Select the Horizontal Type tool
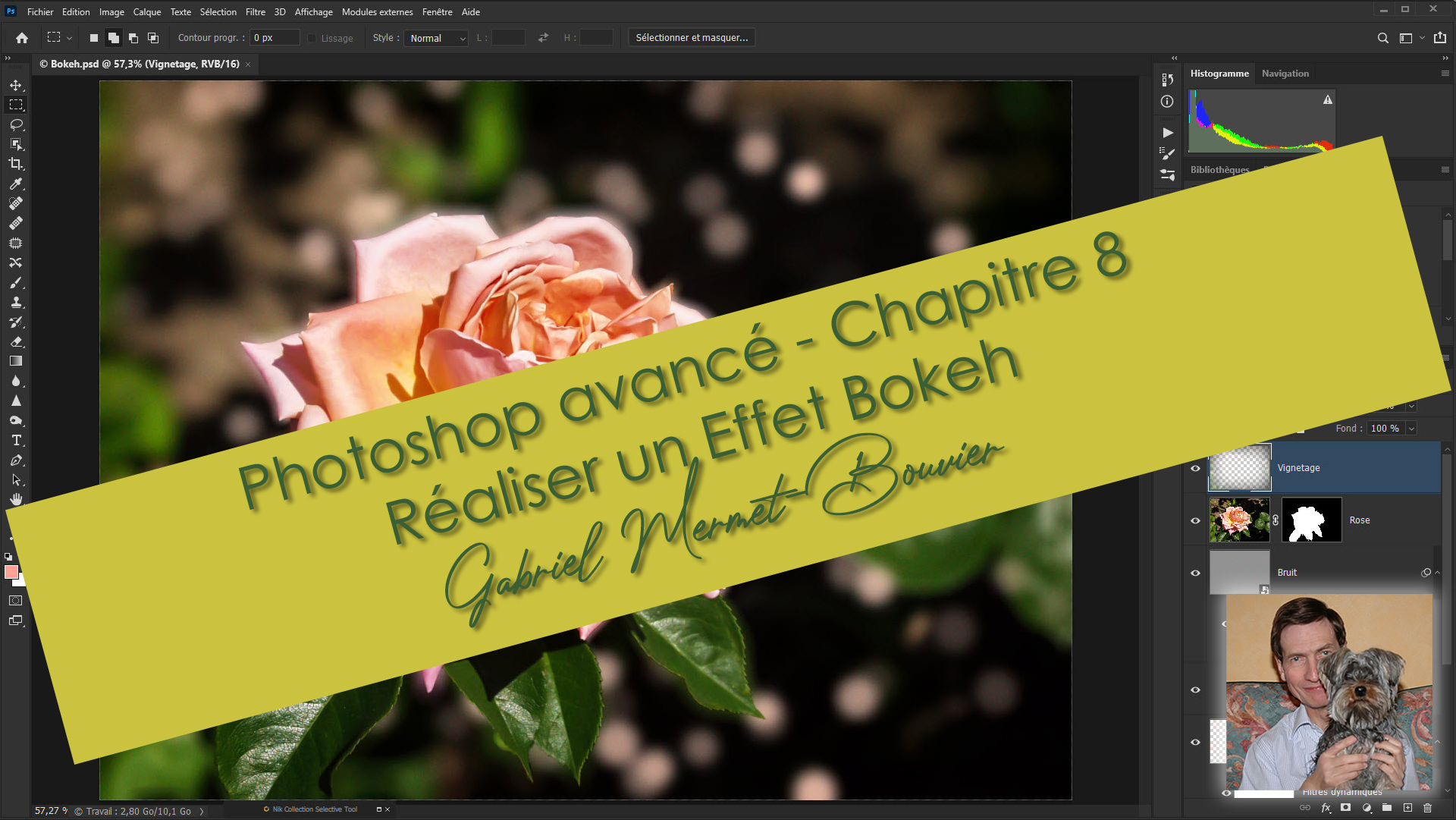1456x820 pixels. click(x=16, y=440)
